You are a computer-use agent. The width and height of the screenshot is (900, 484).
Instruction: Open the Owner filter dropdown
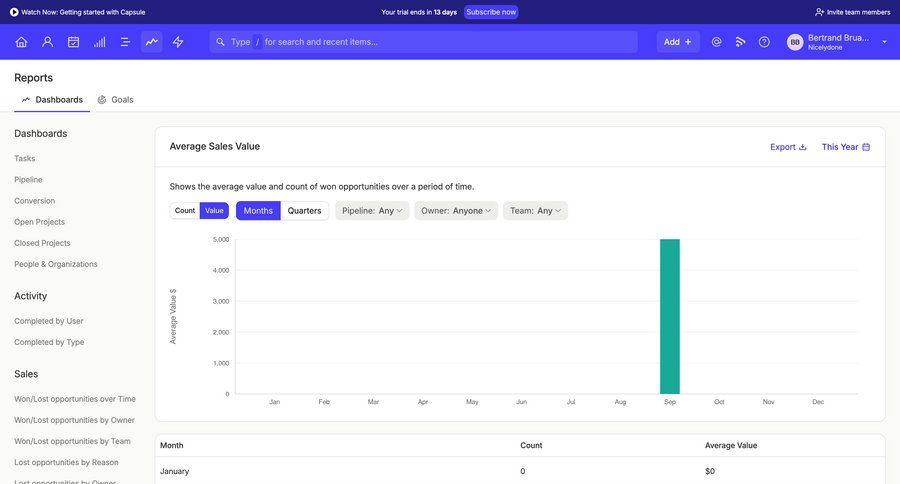pos(456,211)
